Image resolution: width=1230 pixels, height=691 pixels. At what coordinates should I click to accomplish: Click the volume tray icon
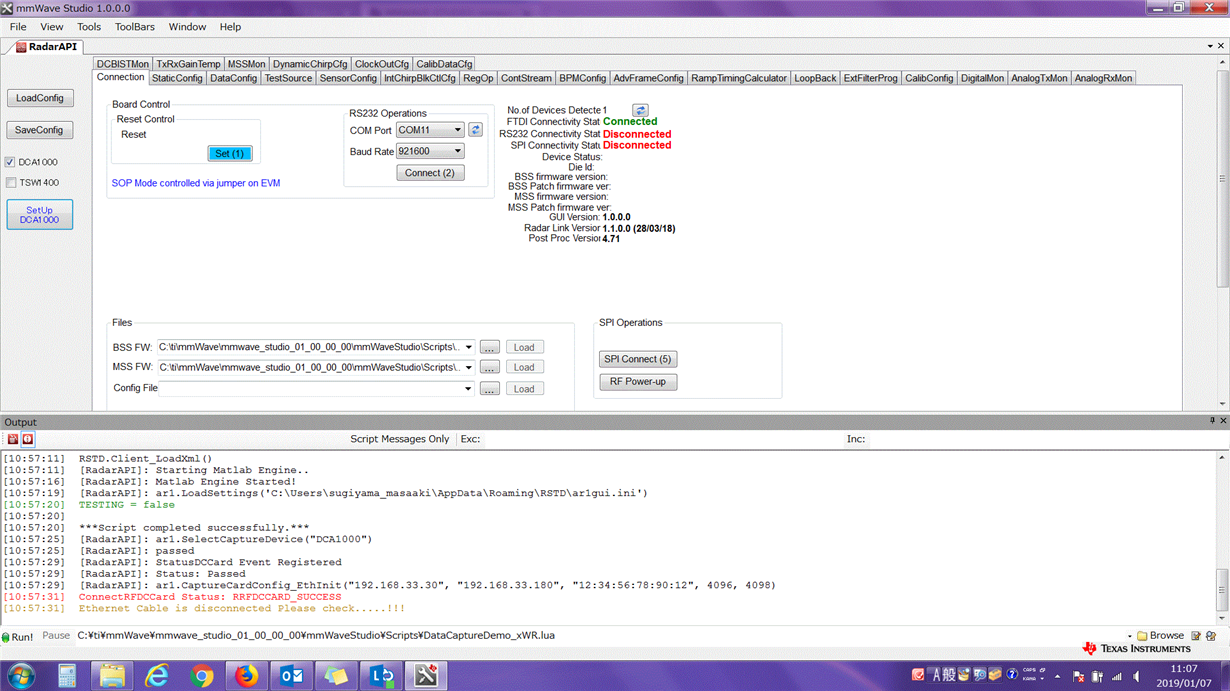pyautogui.click(x=1134, y=676)
